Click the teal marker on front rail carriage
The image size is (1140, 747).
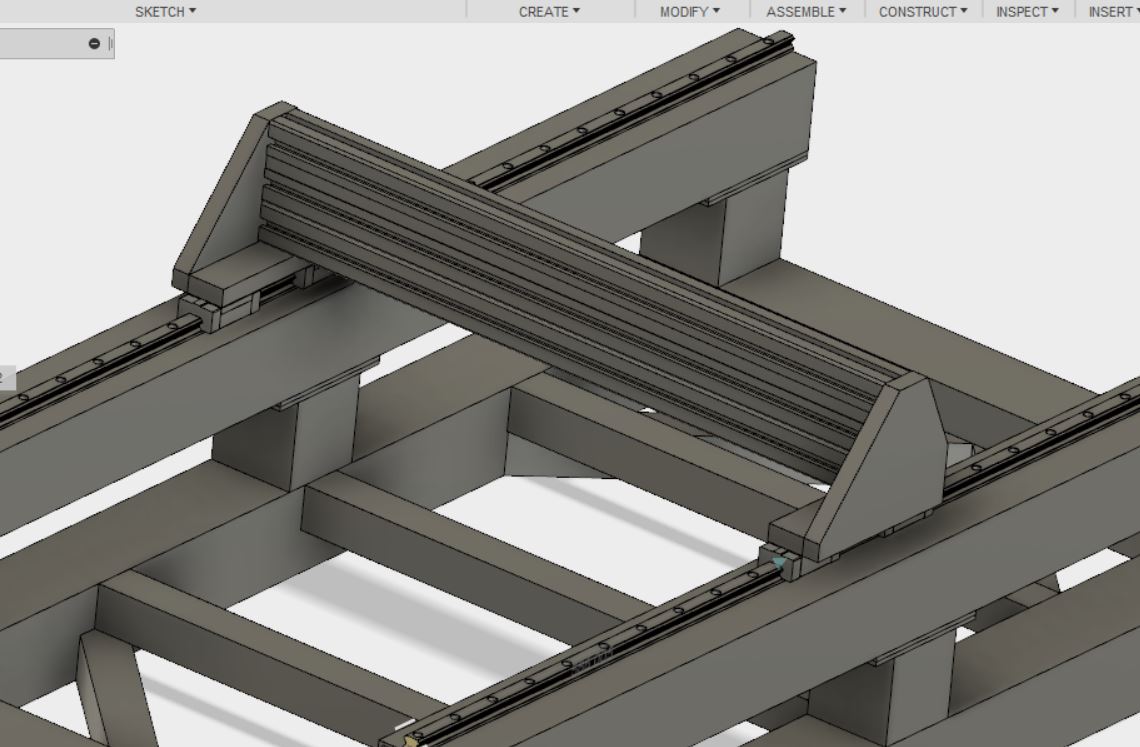tap(779, 563)
